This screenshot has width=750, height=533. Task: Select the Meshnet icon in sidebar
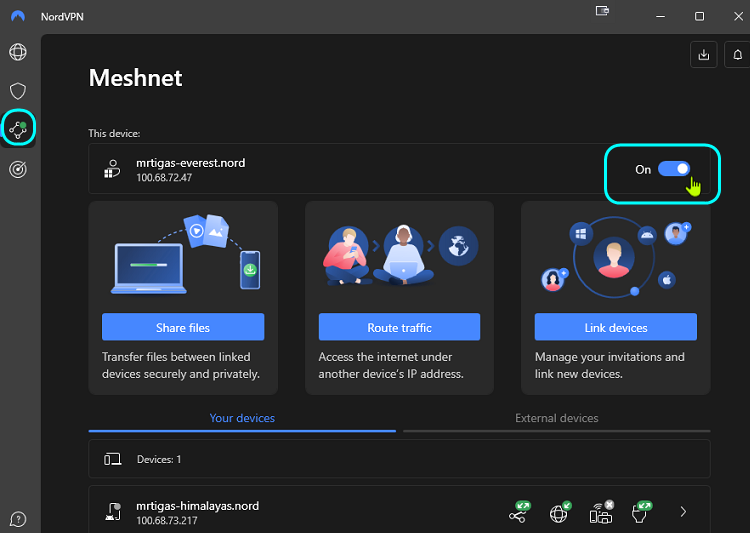[18, 129]
